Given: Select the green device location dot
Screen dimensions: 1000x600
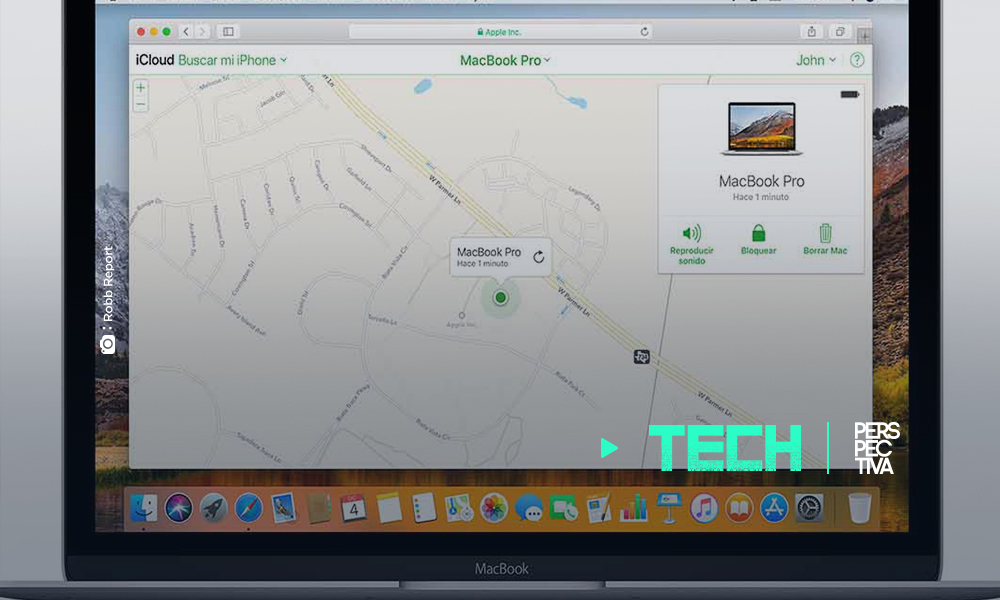Looking at the screenshot, I should 501,297.
